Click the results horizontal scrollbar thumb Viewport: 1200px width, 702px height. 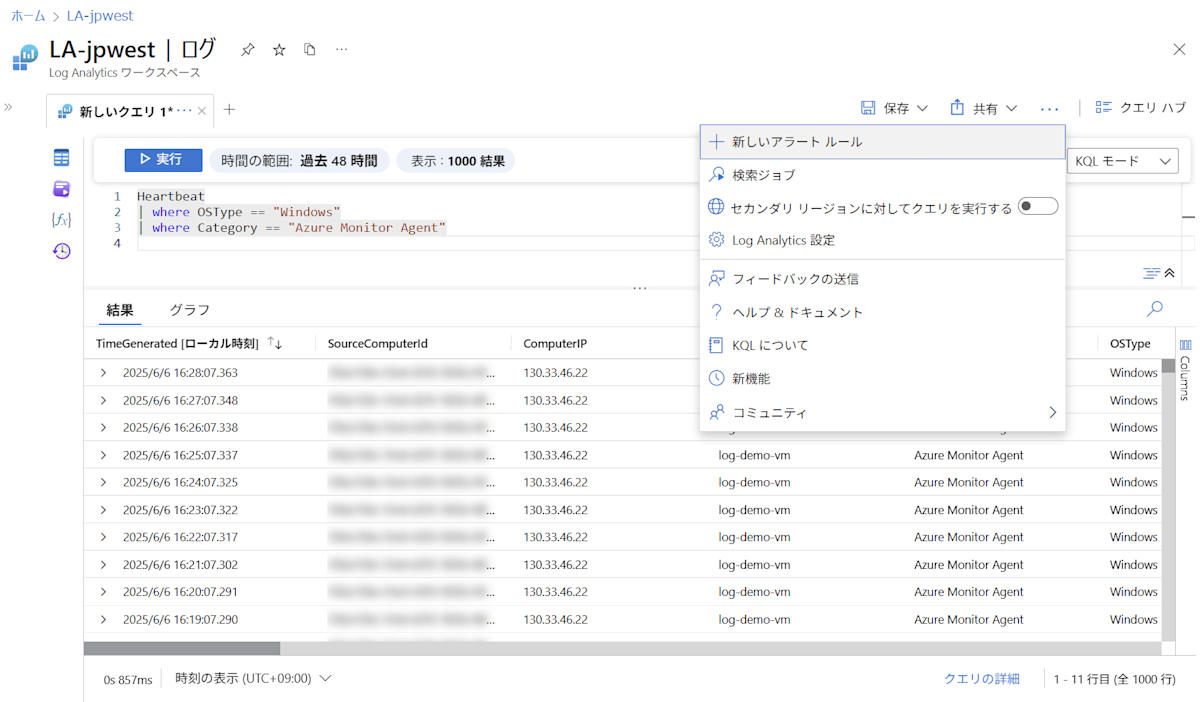pos(182,648)
